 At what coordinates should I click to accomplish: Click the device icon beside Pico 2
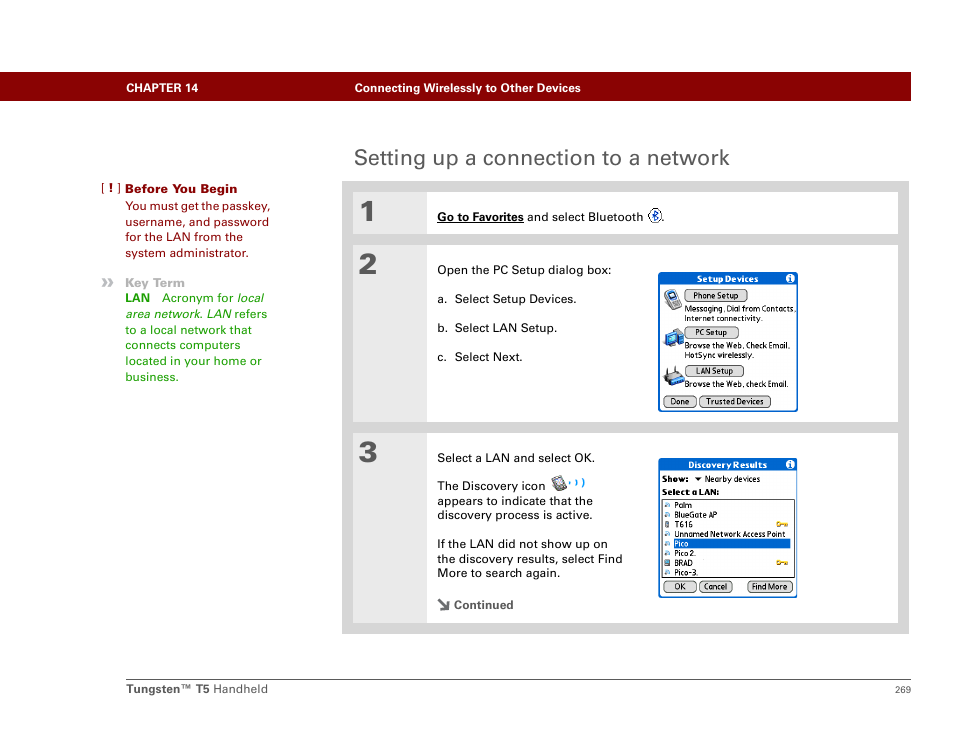click(667, 553)
